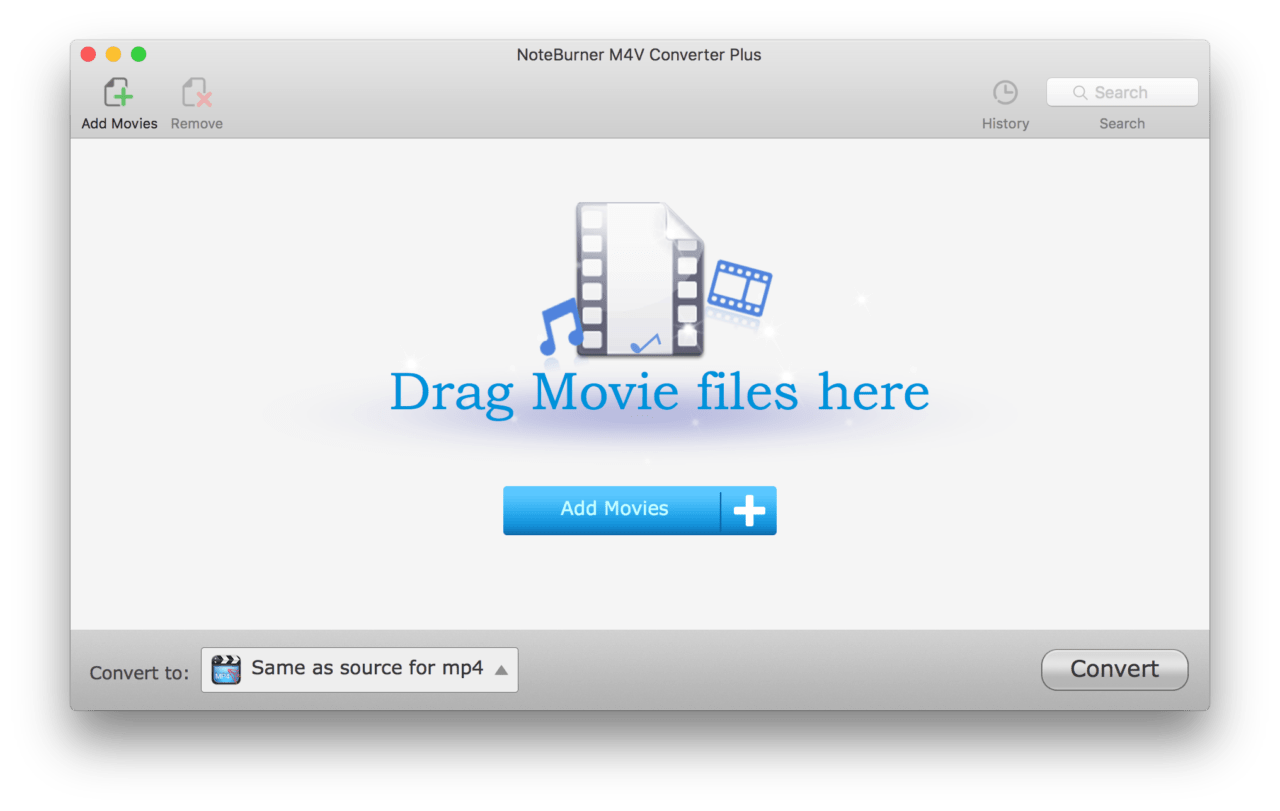Open the History clock icon
This screenshot has height=811, width=1280.
click(x=1005, y=93)
